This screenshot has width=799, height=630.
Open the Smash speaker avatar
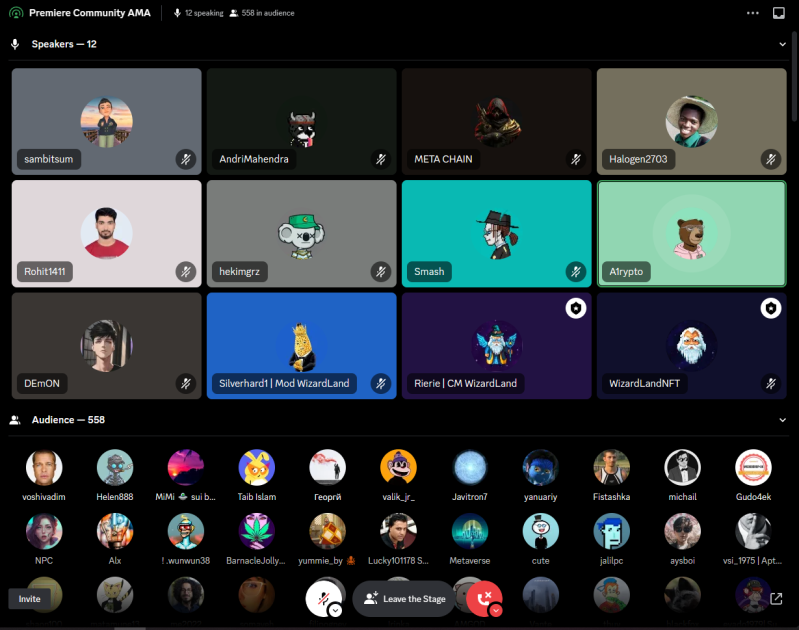(x=496, y=234)
